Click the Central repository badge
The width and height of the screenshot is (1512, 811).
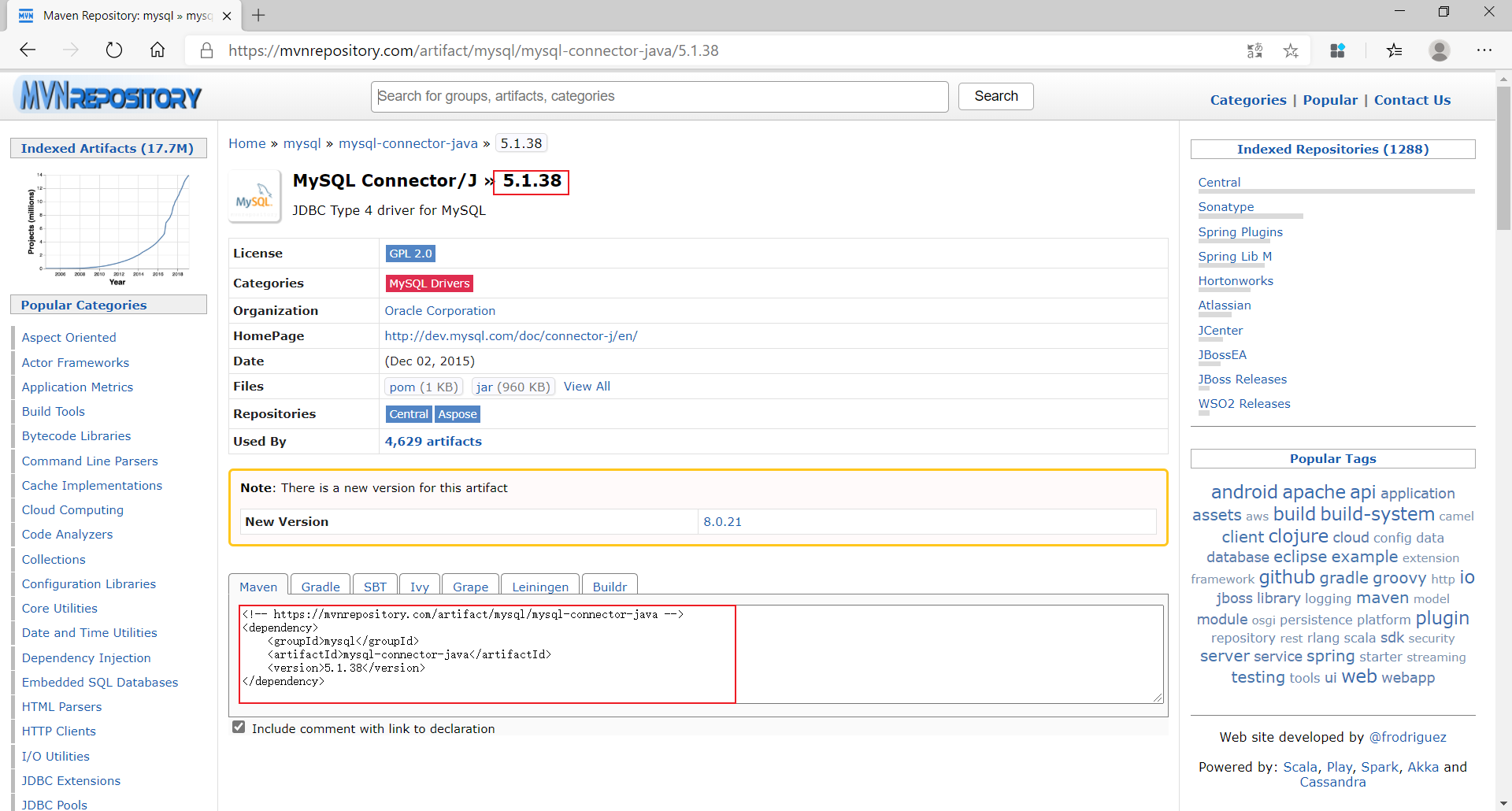tap(409, 414)
